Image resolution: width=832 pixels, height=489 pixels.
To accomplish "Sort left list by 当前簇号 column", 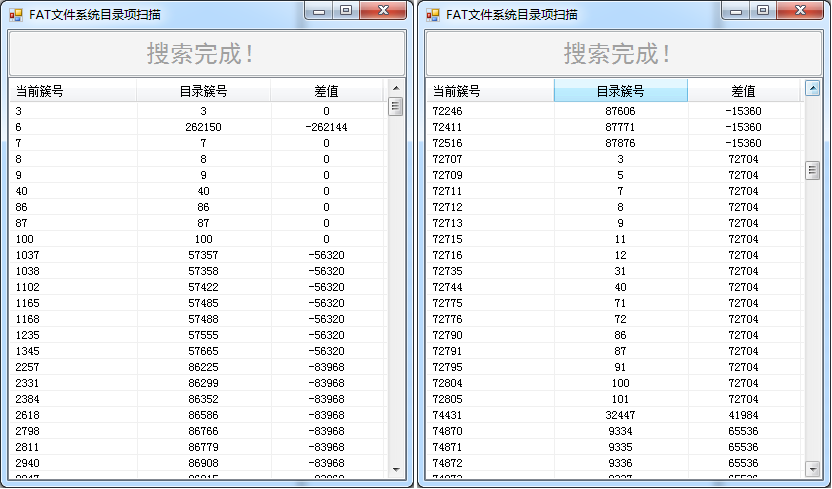I will [73, 91].
